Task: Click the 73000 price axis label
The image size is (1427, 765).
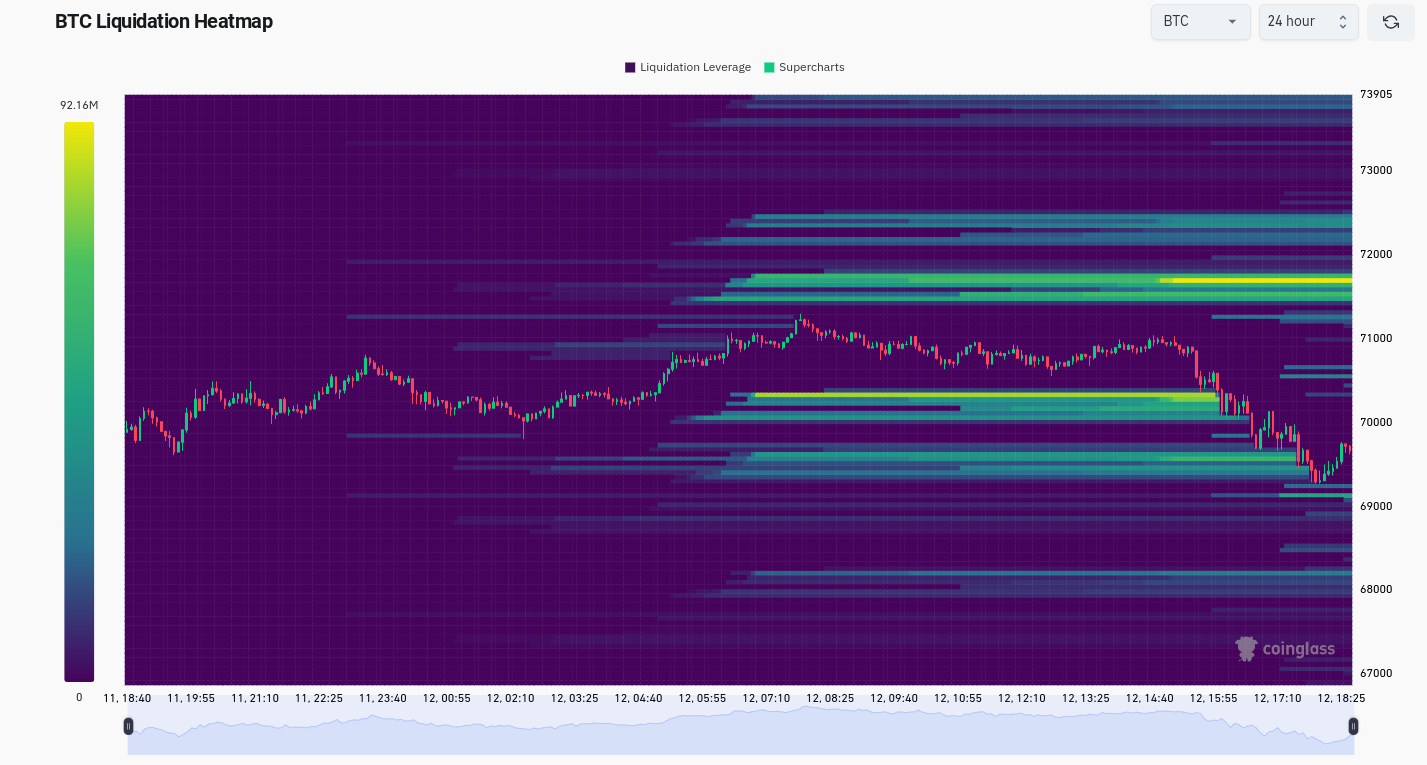Action: [1376, 170]
